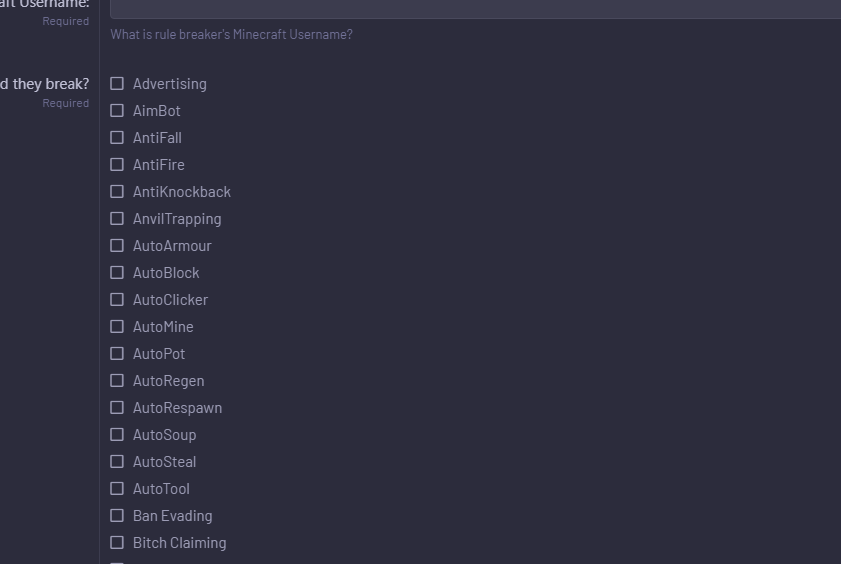Tick the AimBot option

(x=117, y=110)
